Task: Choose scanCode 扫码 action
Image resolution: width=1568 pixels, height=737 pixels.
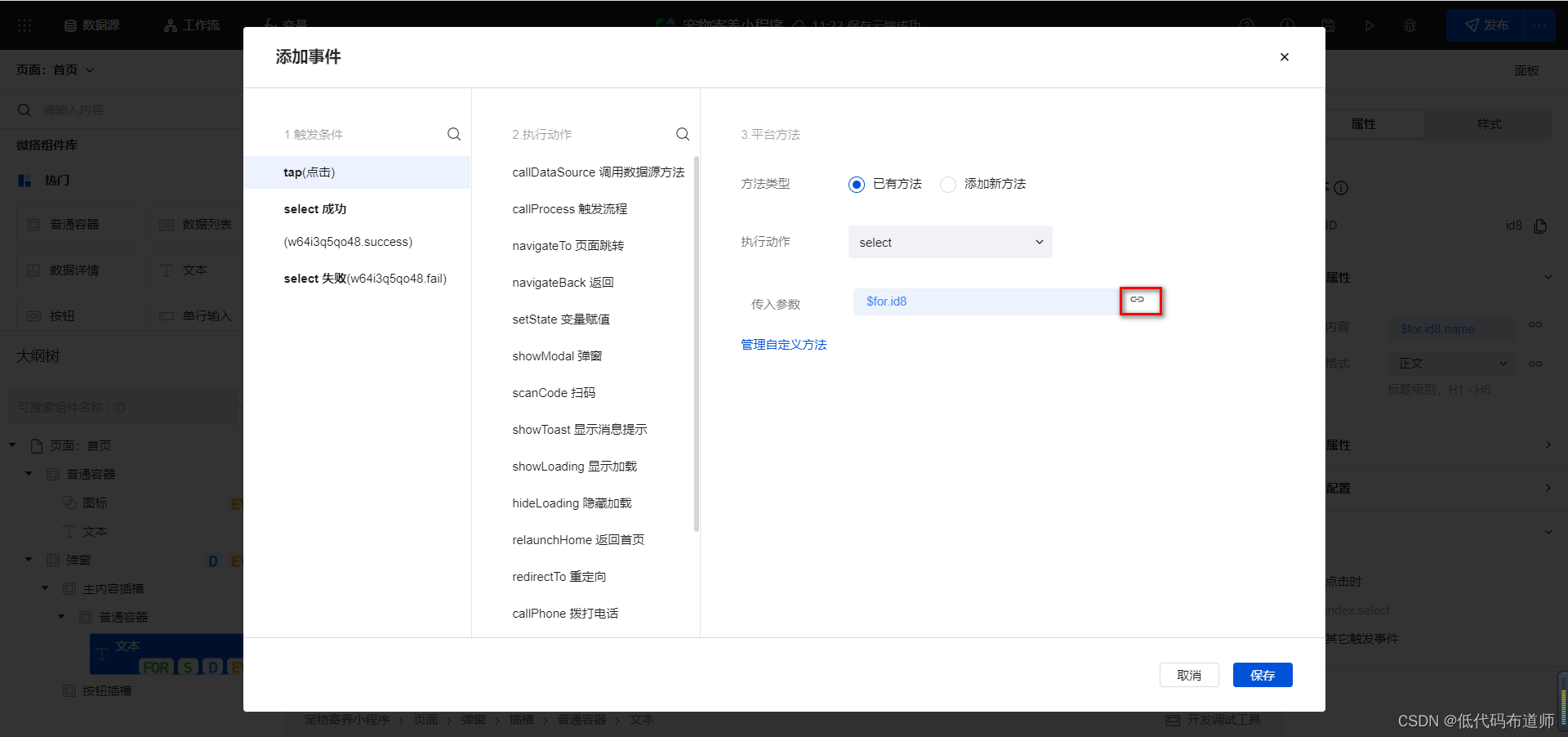Action: click(x=554, y=393)
